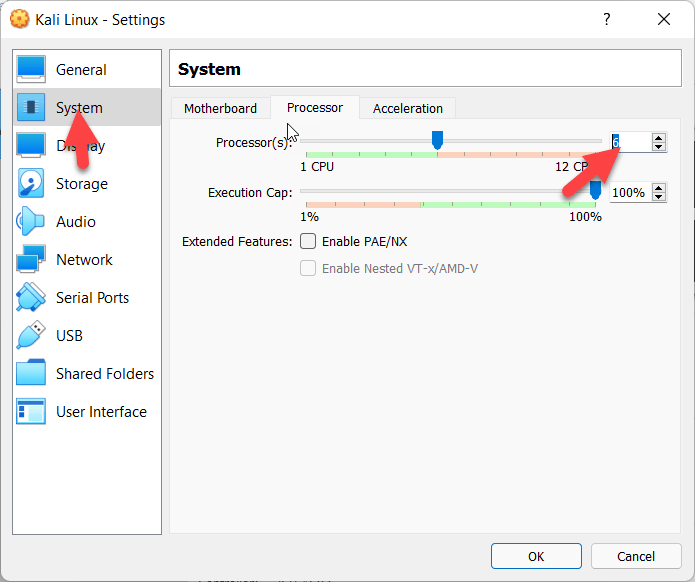Click the Cancel button
This screenshot has width=695, height=582.
click(636, 556)
